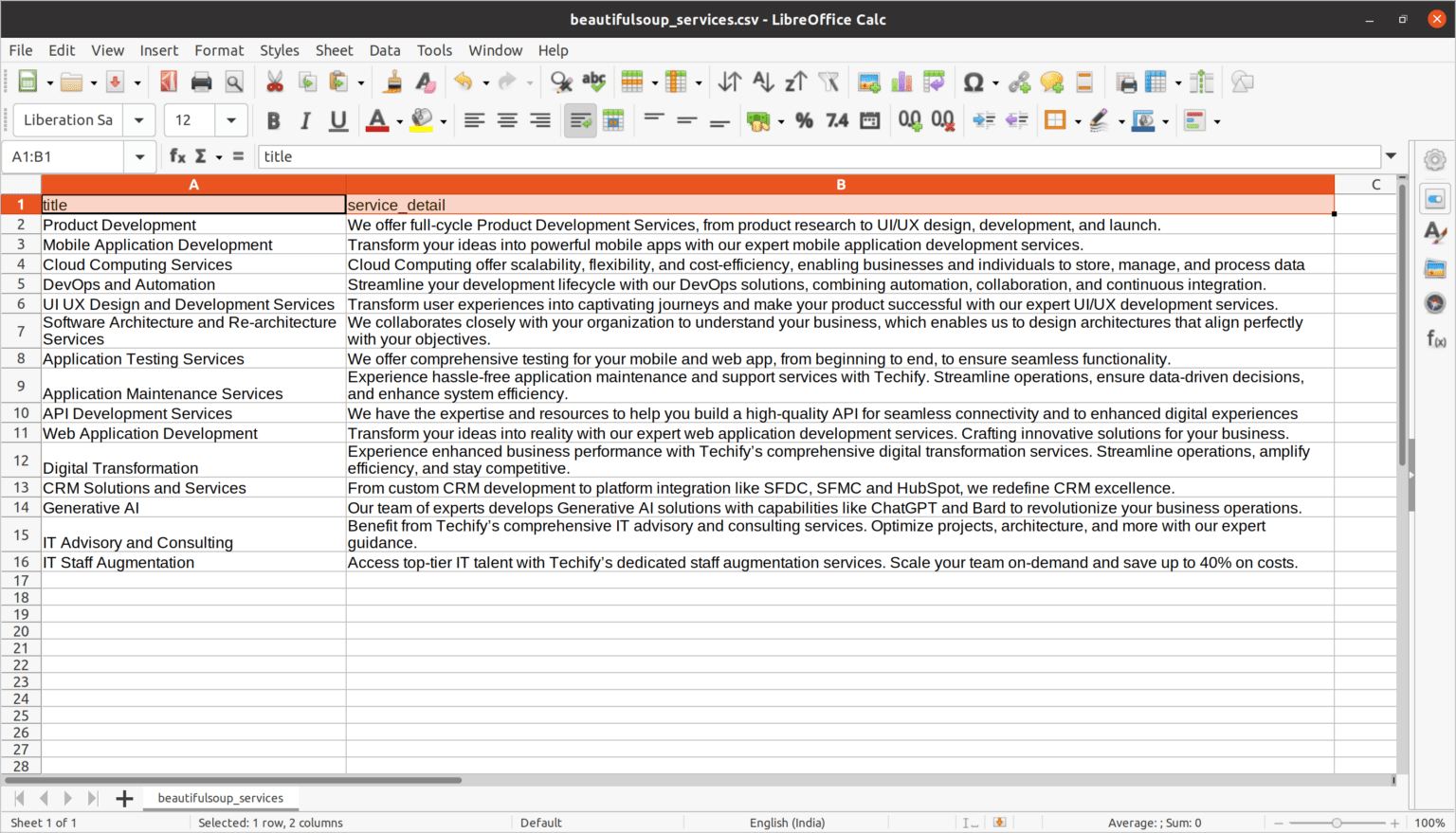
Task: Open the Name Box dropdown arrow
Action: point(139,156)
